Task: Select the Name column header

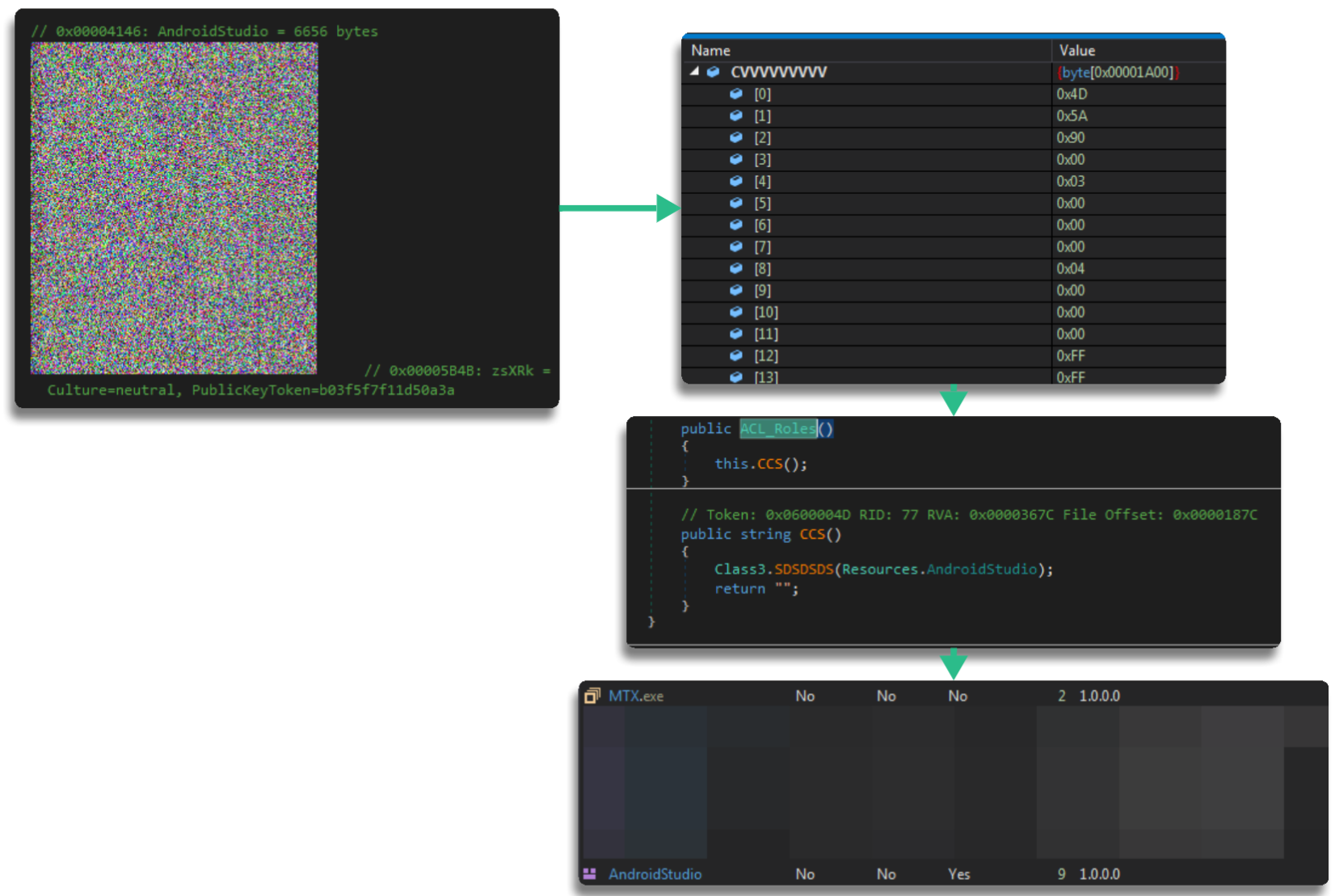Action: pos(710,50)
